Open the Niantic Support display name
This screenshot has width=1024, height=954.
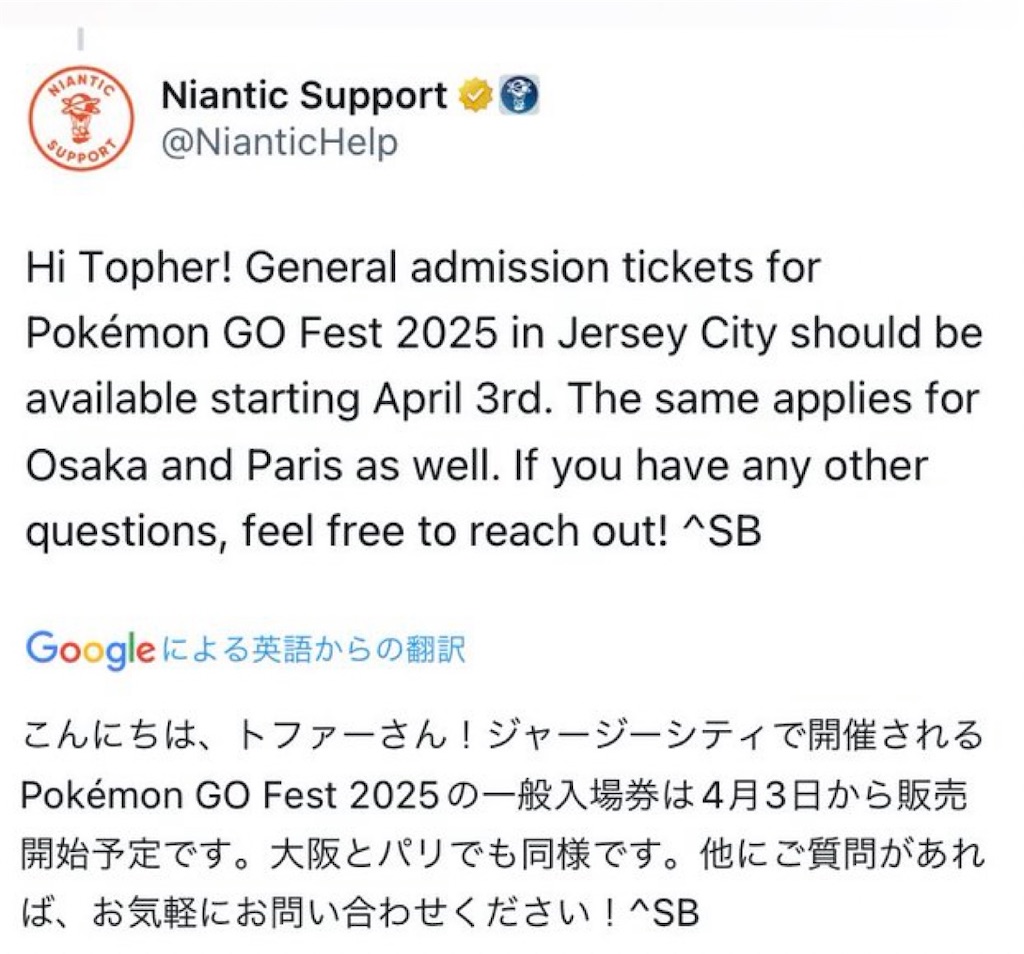pos(304,96)
